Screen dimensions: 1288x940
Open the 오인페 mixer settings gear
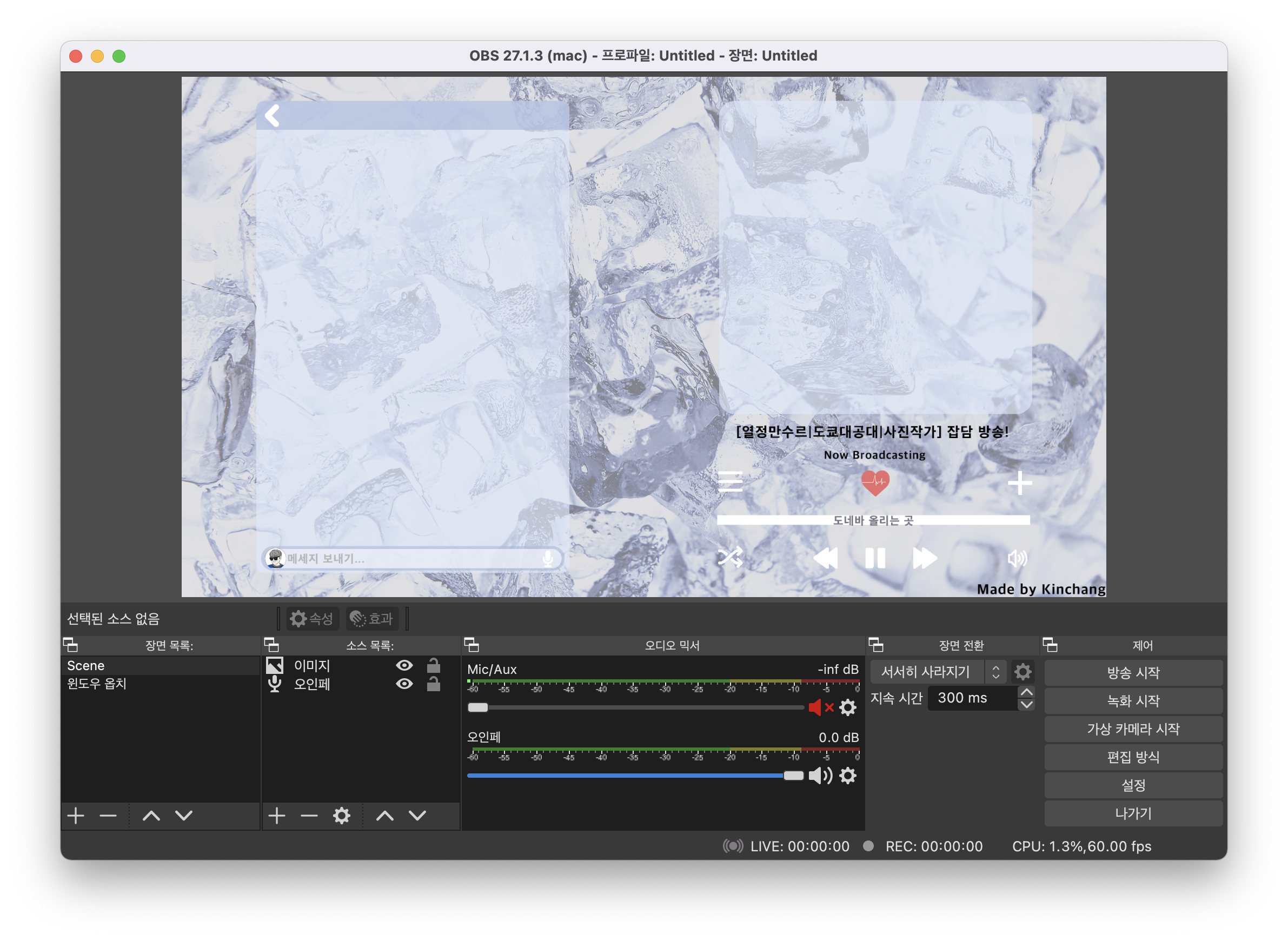click(848, 776)
